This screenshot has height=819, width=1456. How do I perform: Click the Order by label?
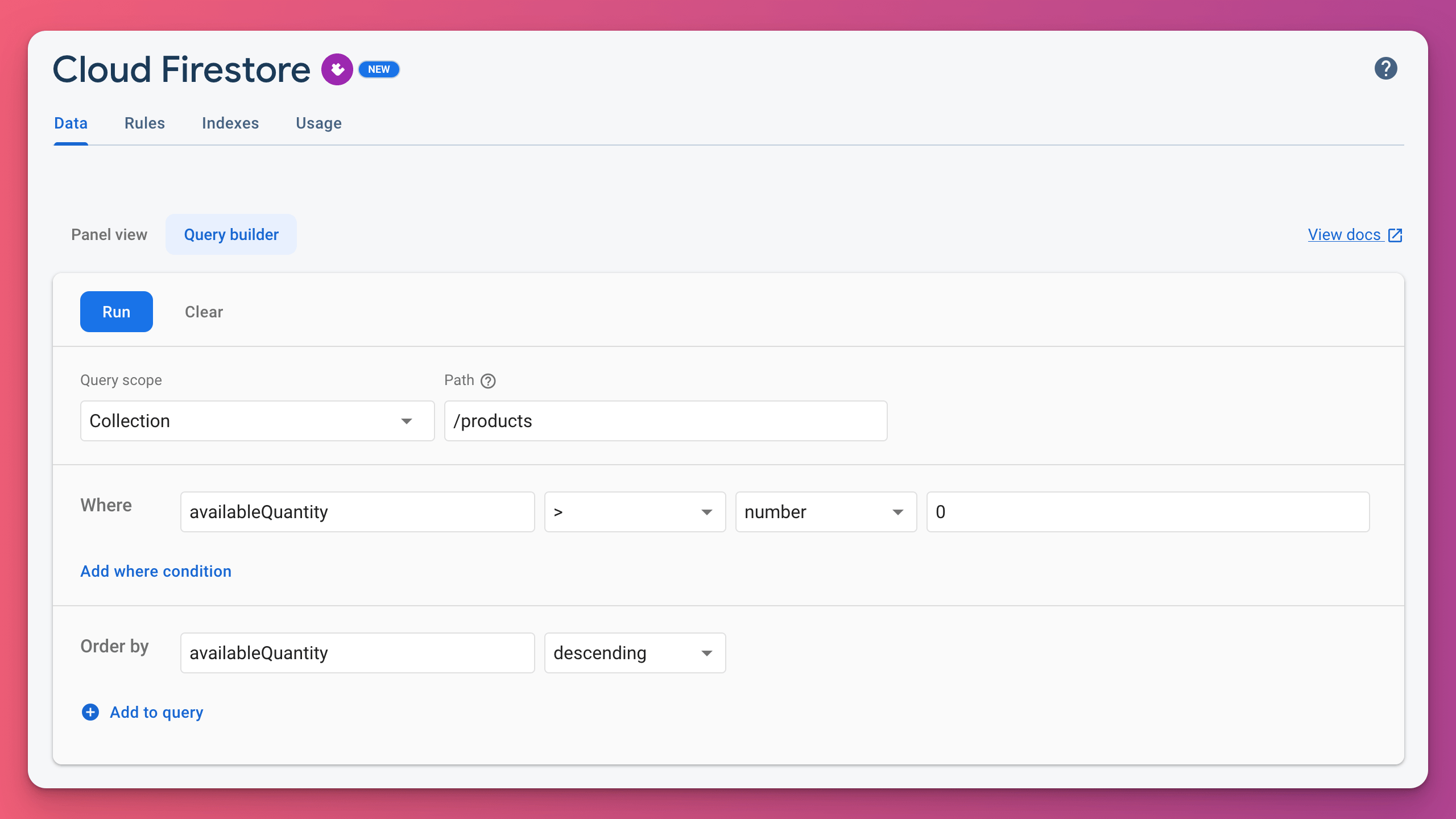tap(114, 646)
